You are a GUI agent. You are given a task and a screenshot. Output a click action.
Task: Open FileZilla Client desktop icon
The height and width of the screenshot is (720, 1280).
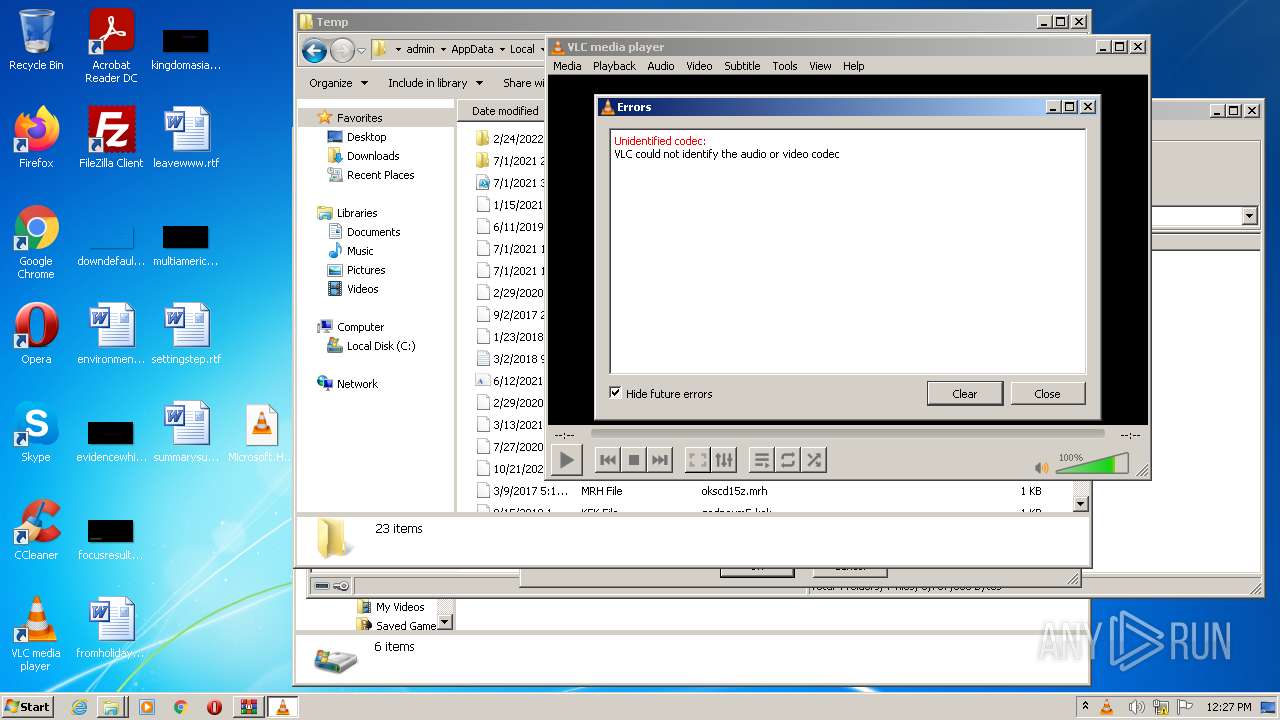[x=111, y=137]
